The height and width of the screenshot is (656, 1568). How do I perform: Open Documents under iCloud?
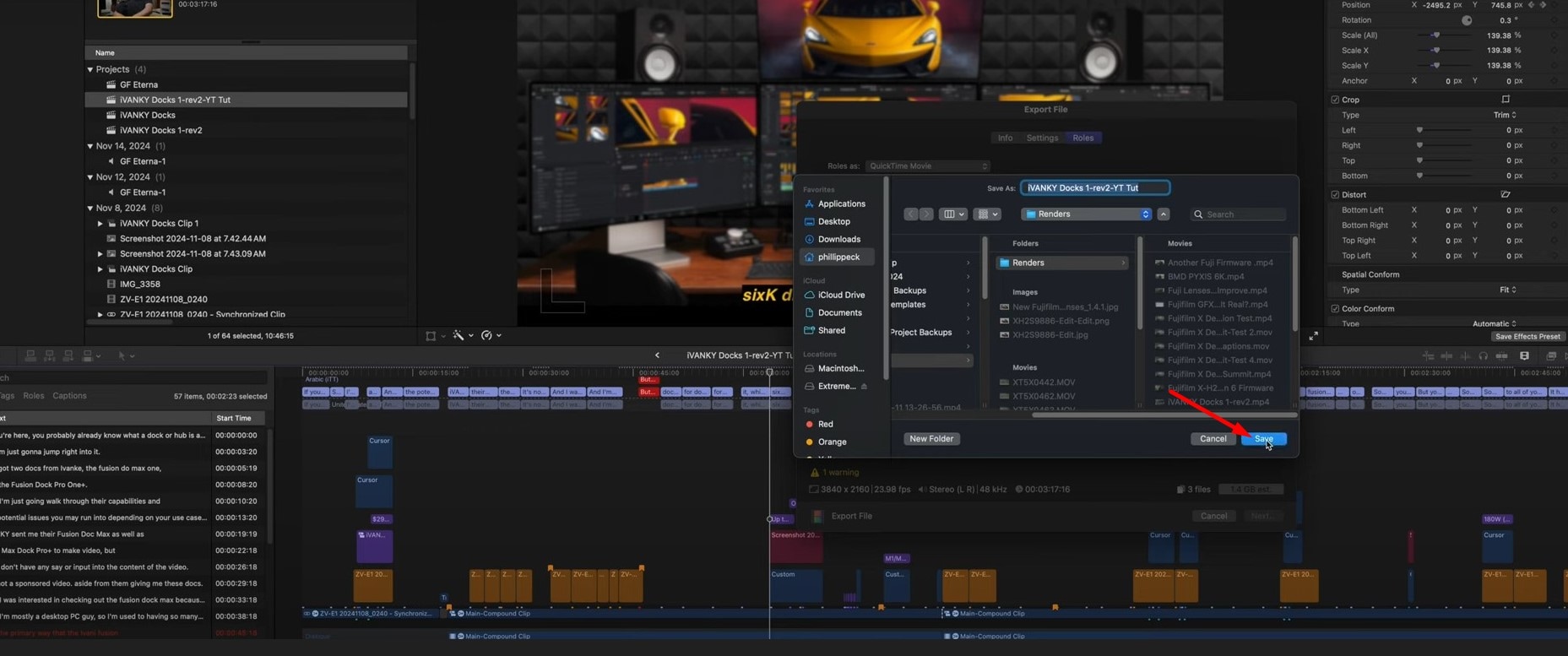pyautogui.click(x=833, y=312)
